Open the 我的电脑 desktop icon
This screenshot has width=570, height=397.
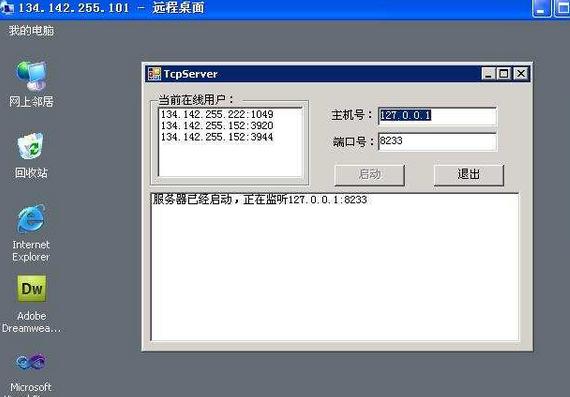(31, 30)
